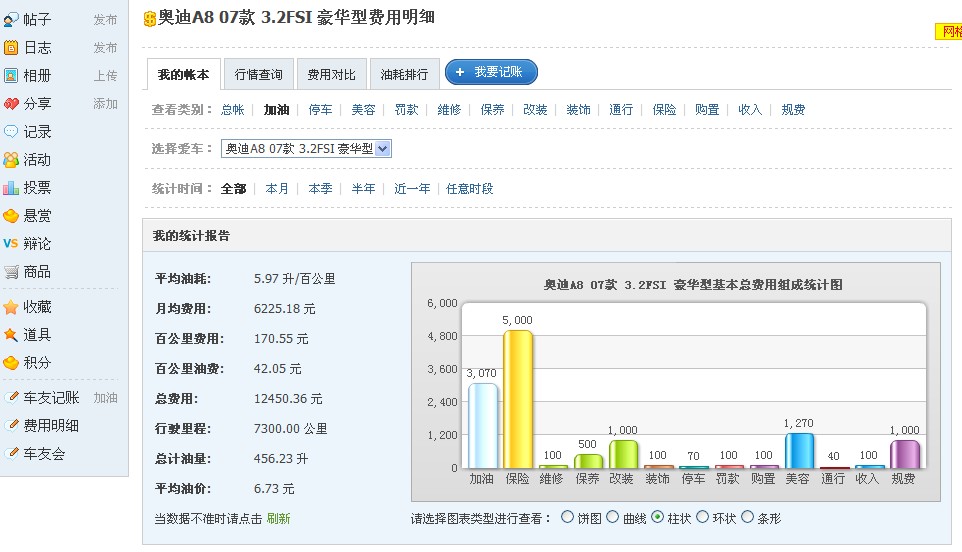The image size is (962, 552).
Task: Filter category by 收入
Action: [x=750, y=110]
